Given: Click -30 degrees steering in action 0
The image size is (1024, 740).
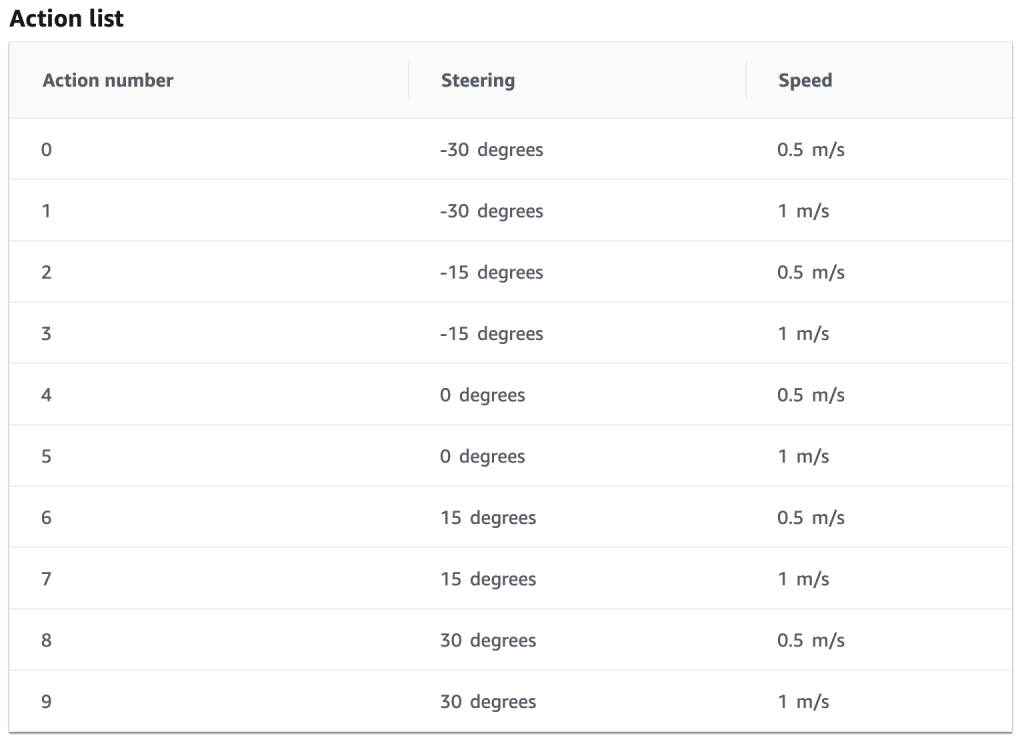Looking at the screenshot, I should pyautogui.click(x=491, y=150).
